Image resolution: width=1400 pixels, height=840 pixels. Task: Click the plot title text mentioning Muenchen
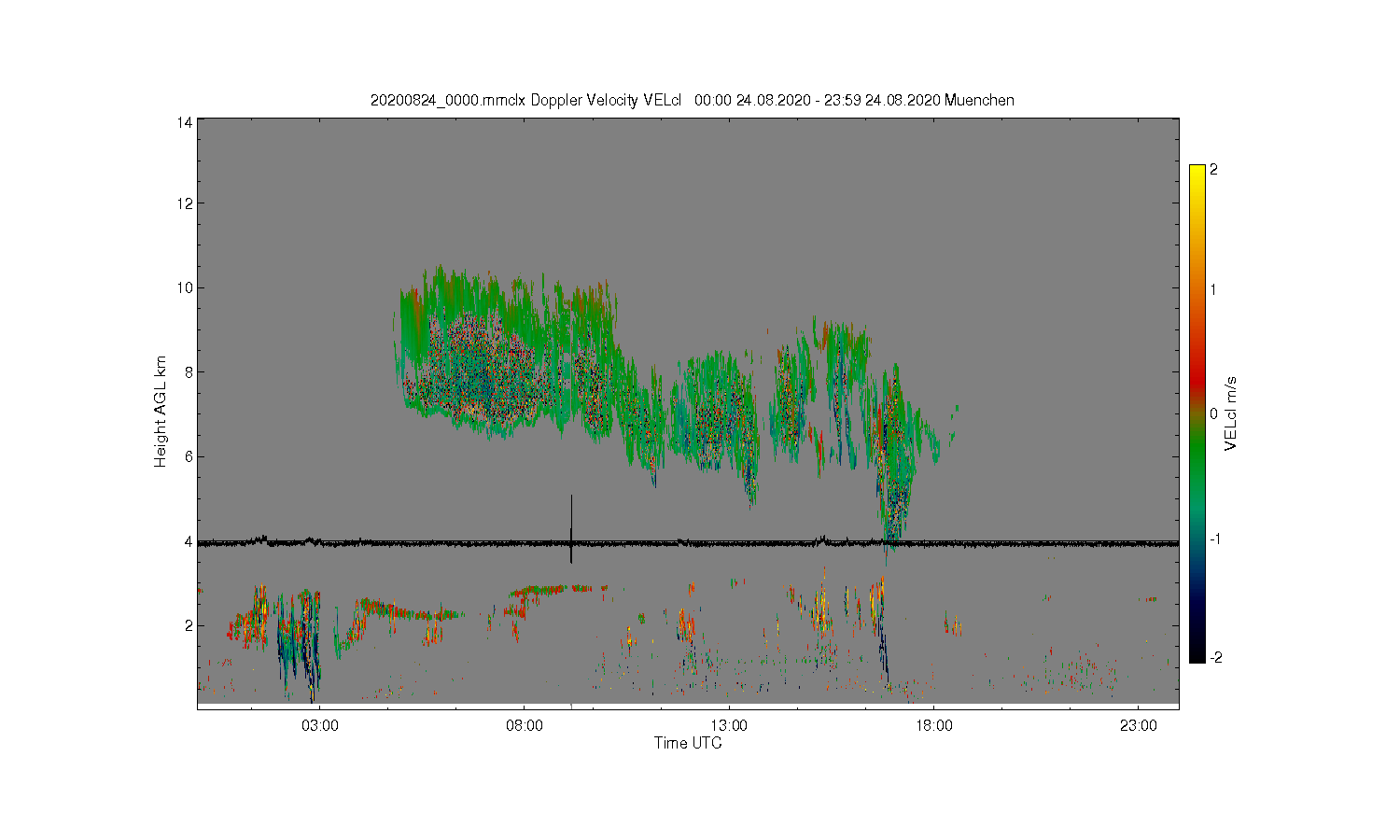coord(692,100)
